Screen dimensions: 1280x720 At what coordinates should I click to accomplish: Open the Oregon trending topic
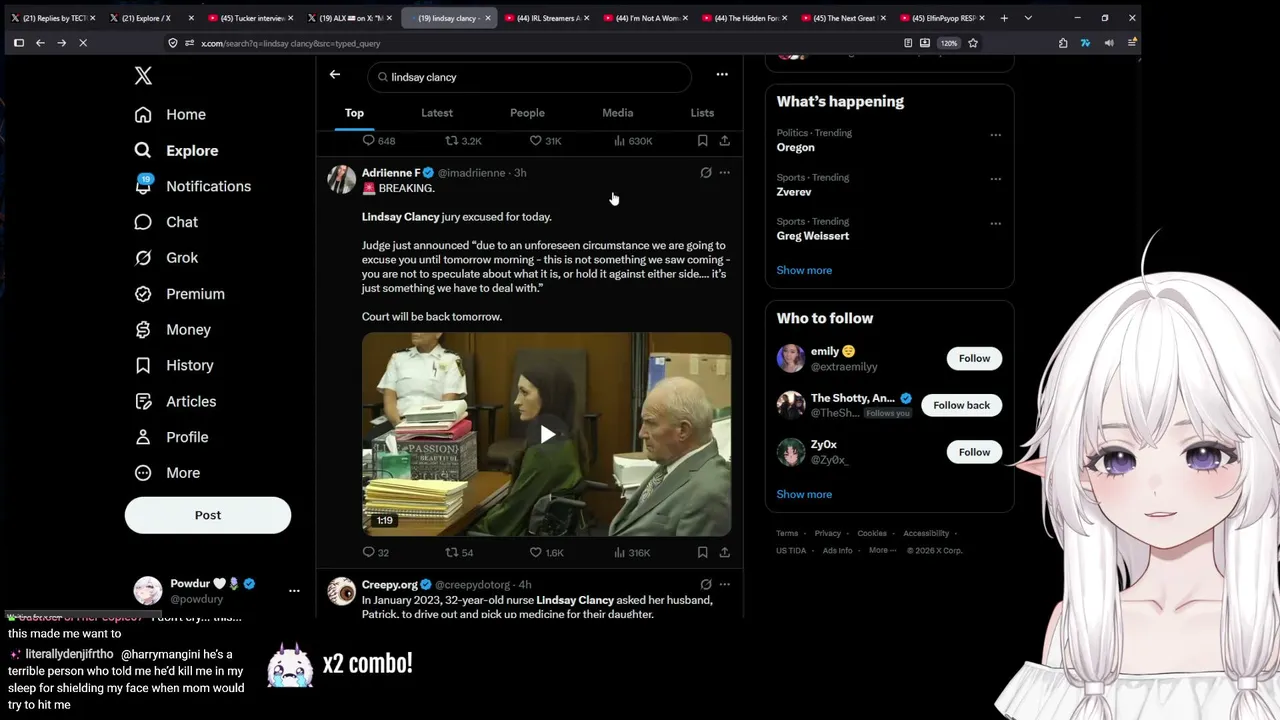(796, 147)
